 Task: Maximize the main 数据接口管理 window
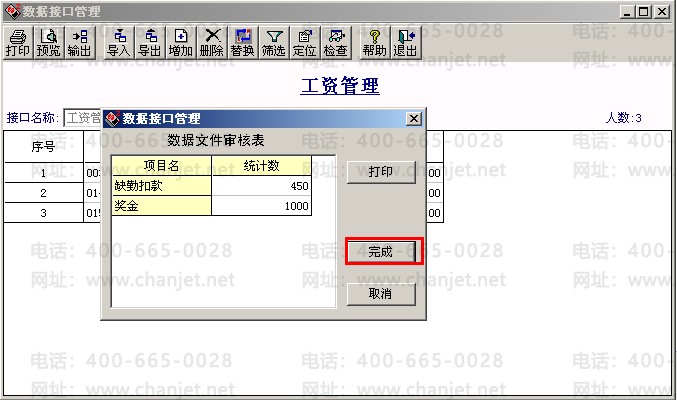pyautogui.click(x=643, y=12)
